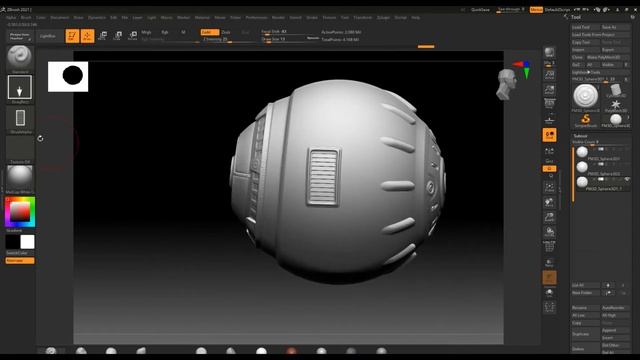Open the Standard brush selector thumbnail
640x360 pixels.
[x=19, y=57]
